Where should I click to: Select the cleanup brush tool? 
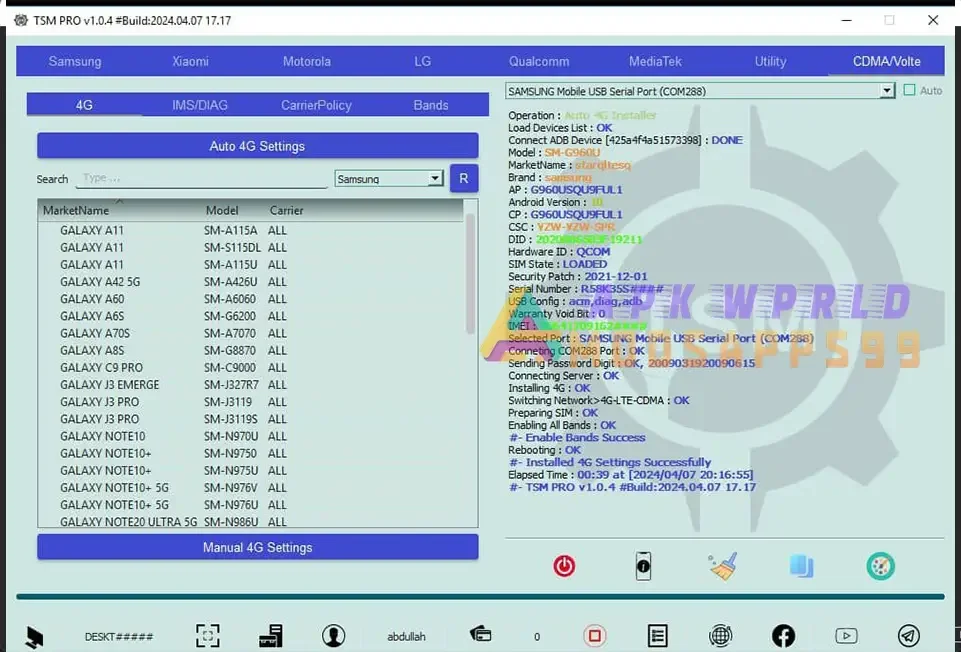[x=722, y=565]
